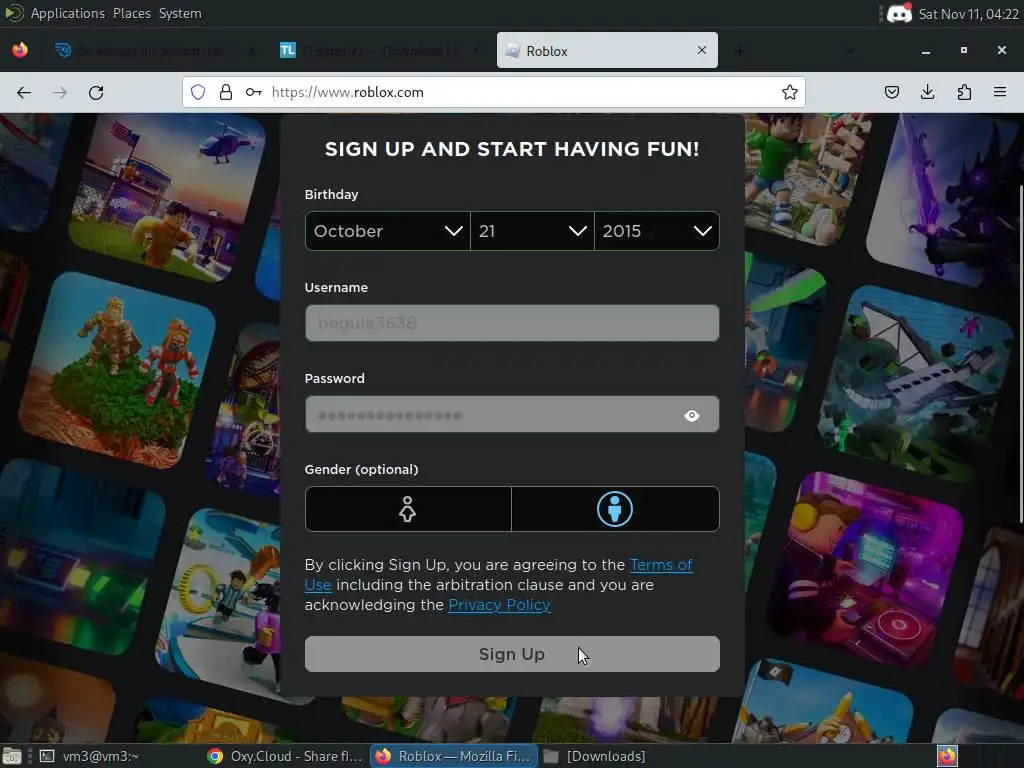Toggle password visibility eye icon
This screenshot has width=1024, height=768.
[x=692, y=415]
